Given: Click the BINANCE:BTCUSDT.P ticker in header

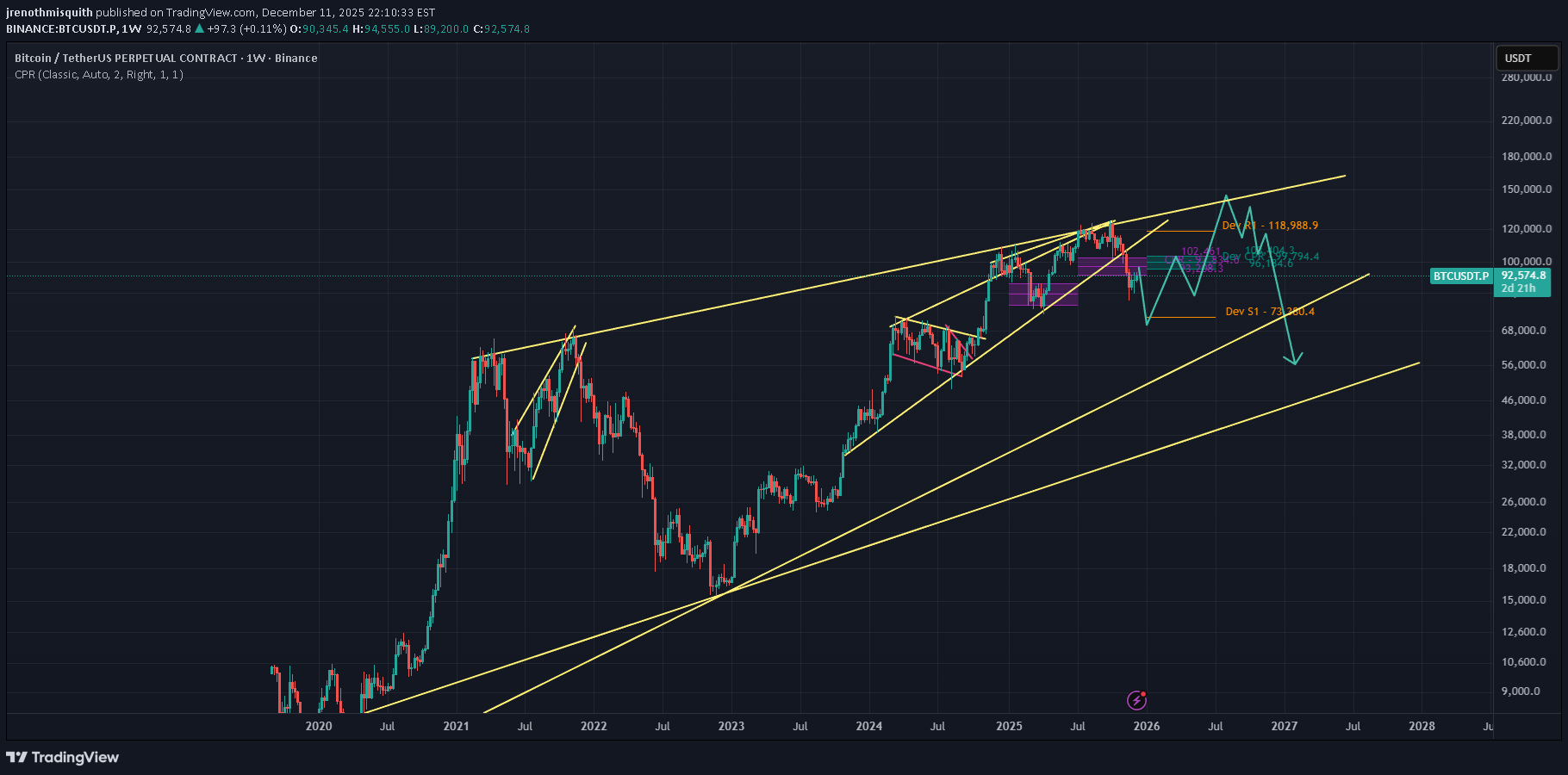Looking at the screenshot, I should [x=61, y=28].
